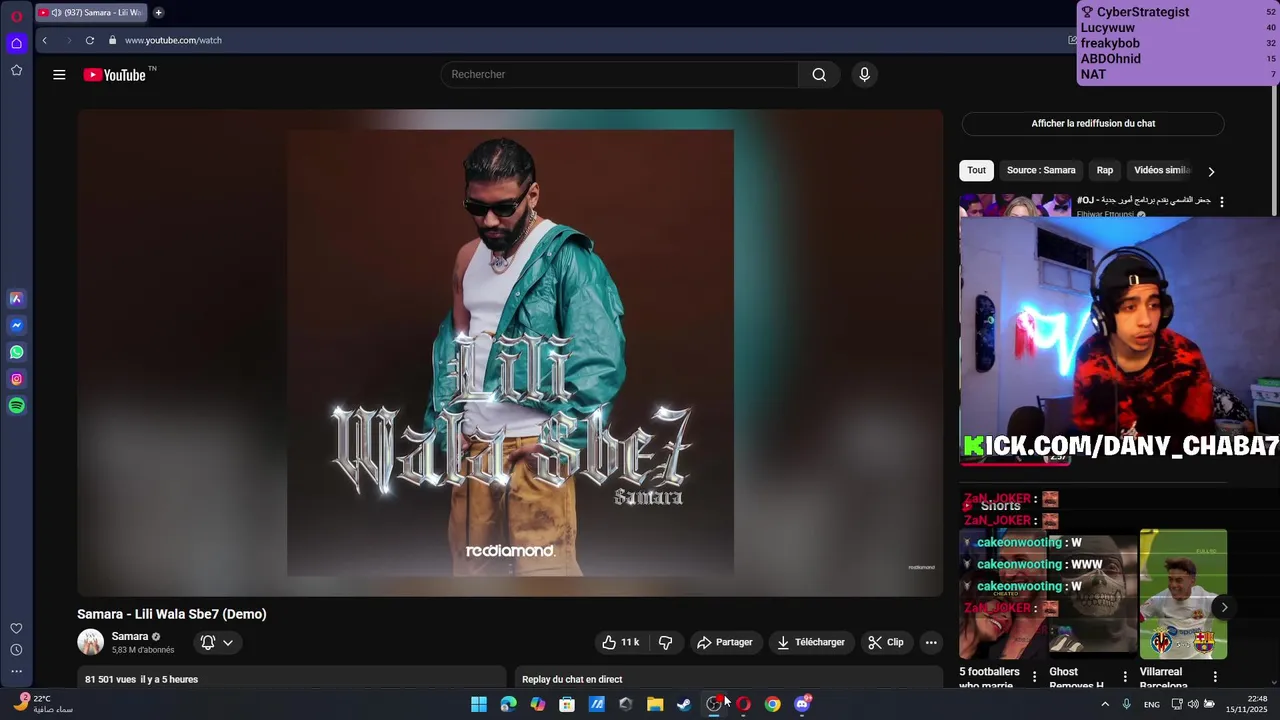Open Google Chrome in the taskbar
Screen dimensions: 1280x720
(772, 704)
